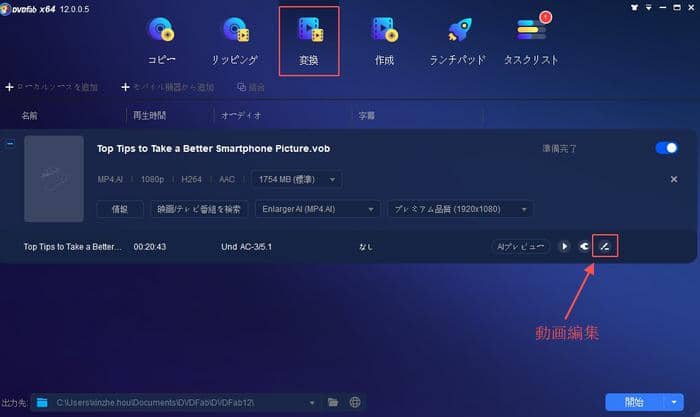Open the ランチパッド (Launchpad) module

tap(457, 41)
